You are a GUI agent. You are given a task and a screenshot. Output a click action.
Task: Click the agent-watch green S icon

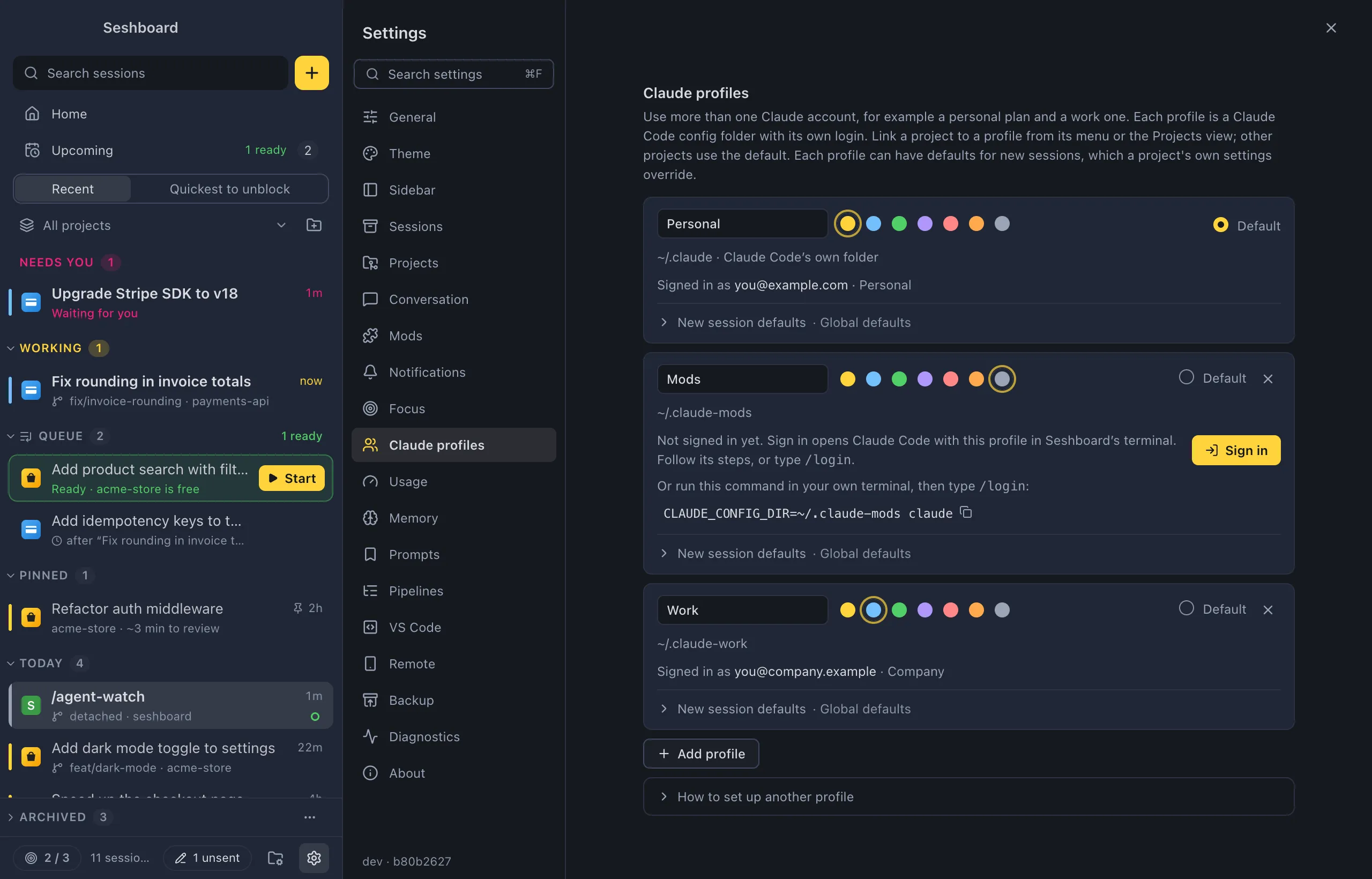click(x=31, y=705)
